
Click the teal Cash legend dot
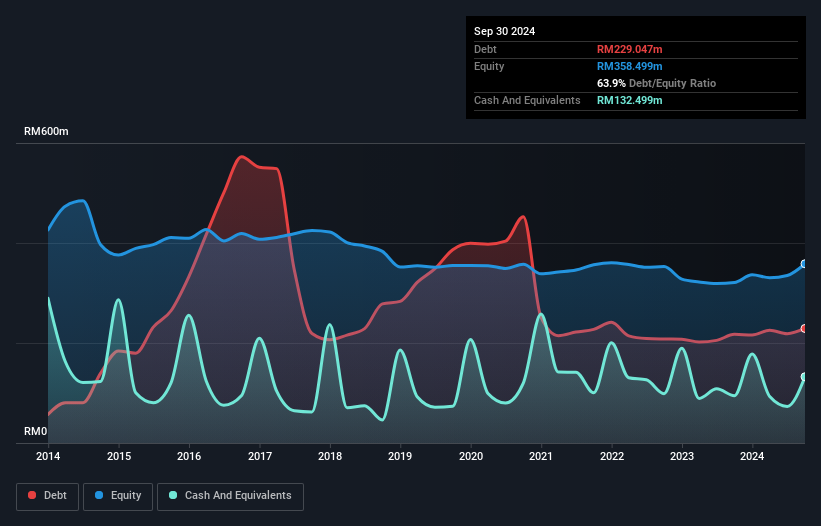173,495
